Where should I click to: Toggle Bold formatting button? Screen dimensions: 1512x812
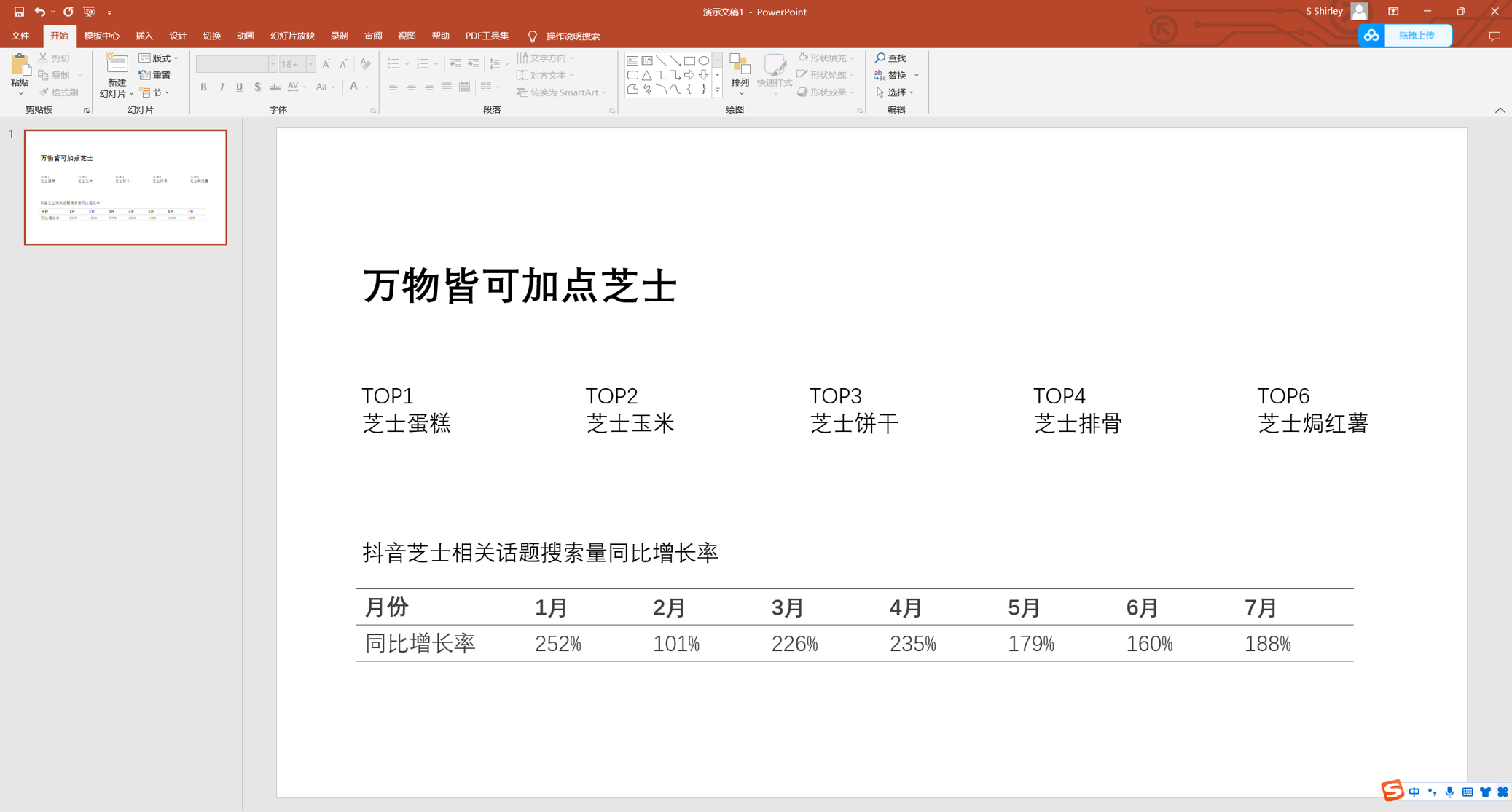(x=203, y=87)
